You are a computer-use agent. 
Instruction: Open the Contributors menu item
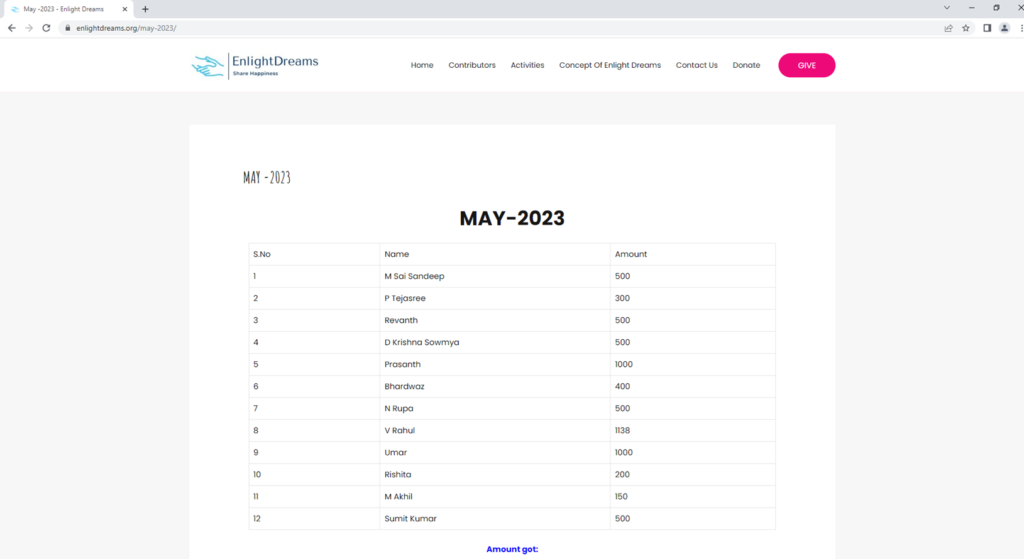click(x=472, y=65)
